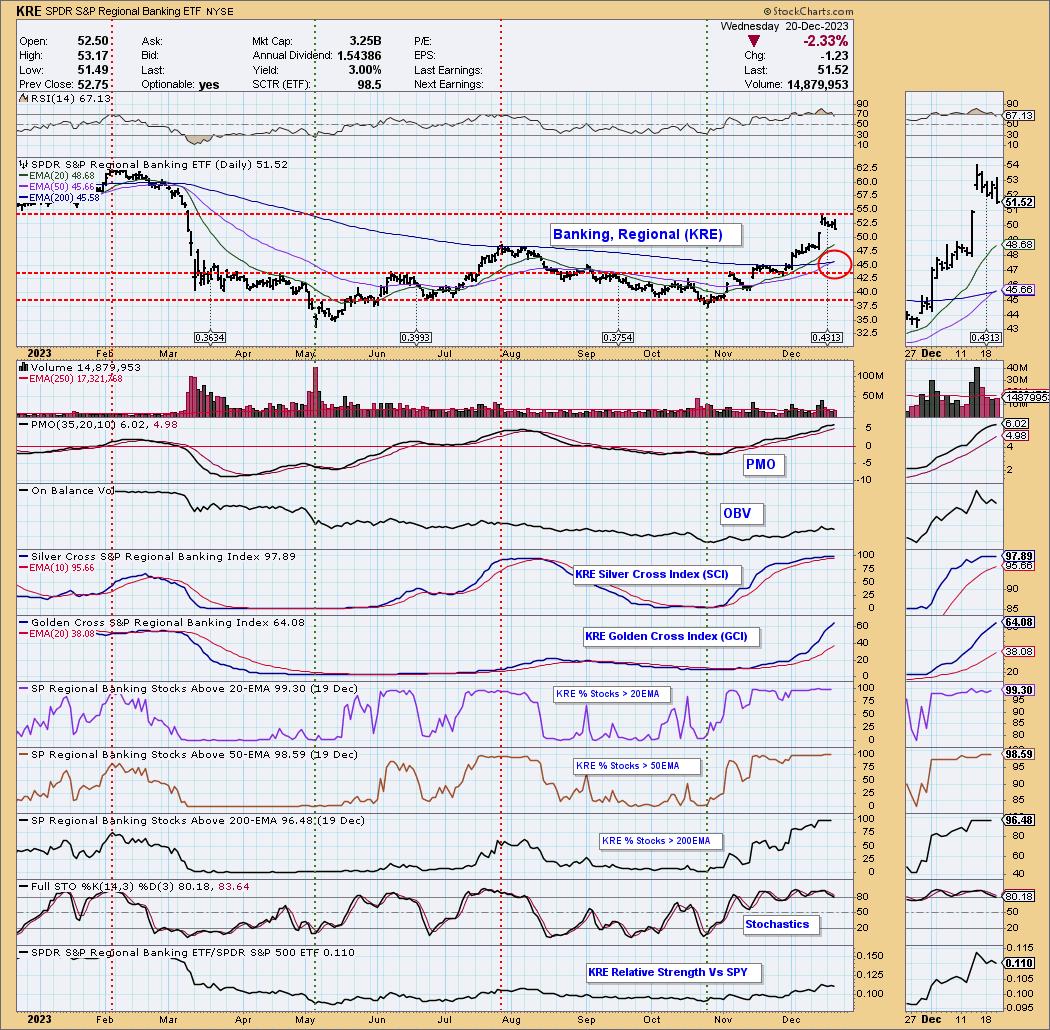The width and height of the screenshot is (1050, 1030).
Task: Click the Annual Dividend value 1.54386
Action: (x=359, y=56)
